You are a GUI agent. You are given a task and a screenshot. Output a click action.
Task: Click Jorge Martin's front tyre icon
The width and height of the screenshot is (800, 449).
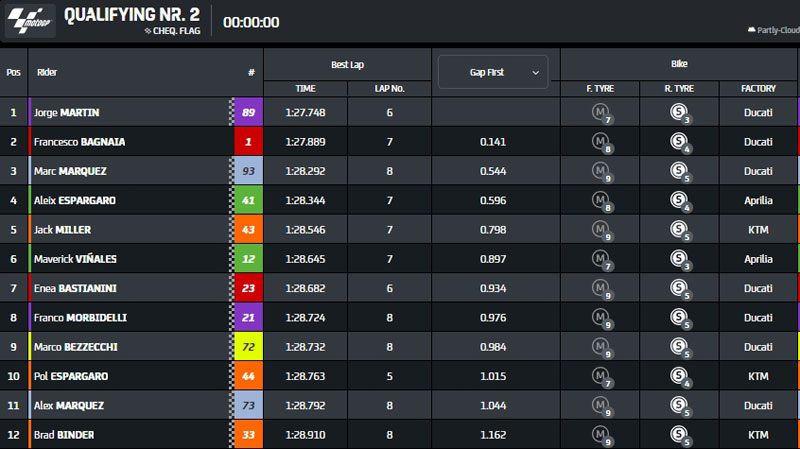click(601, 112)
